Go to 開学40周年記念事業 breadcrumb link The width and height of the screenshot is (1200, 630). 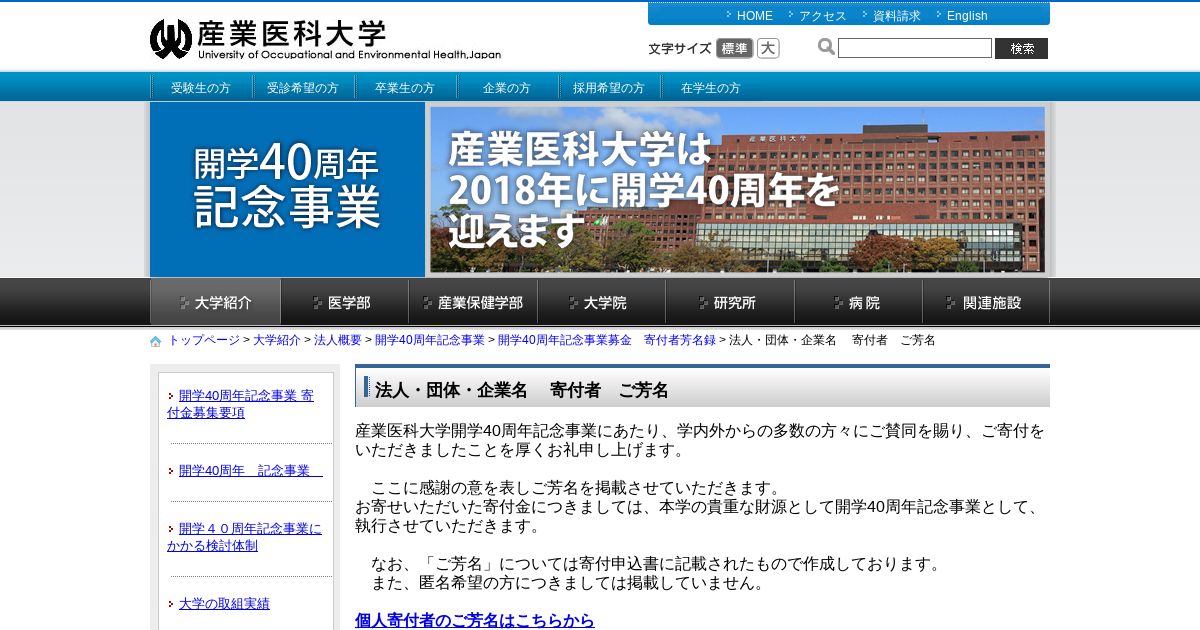[x=430, y=340]
